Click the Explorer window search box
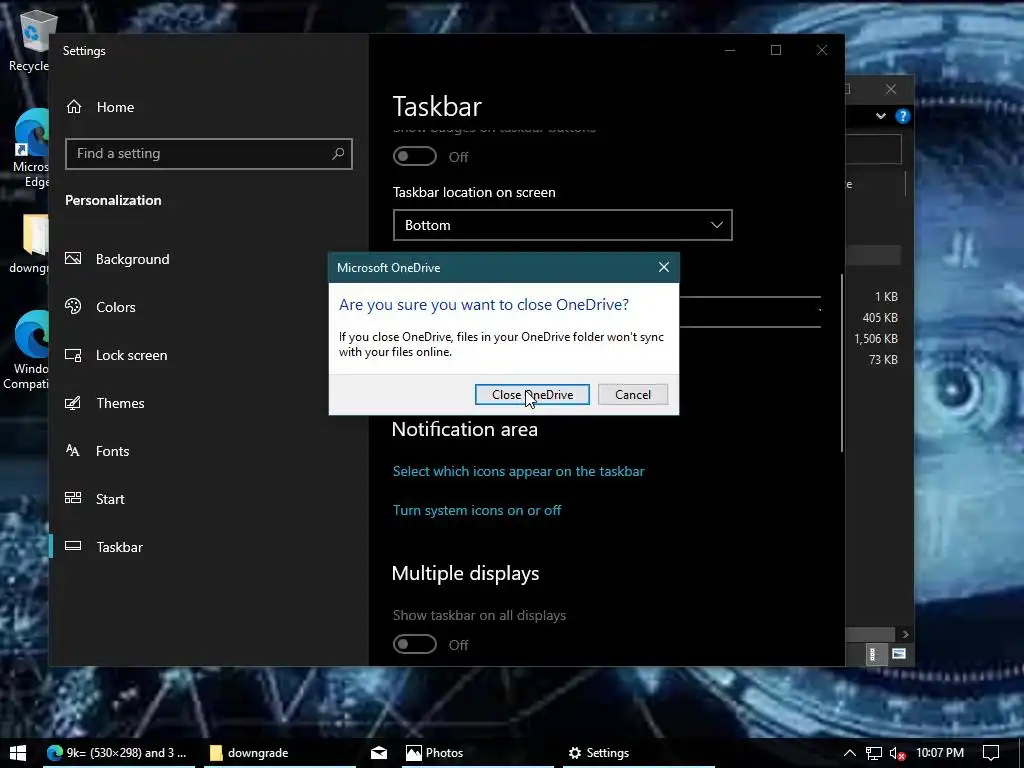Screen dimensions: 1024x768 tap(874, 150)
